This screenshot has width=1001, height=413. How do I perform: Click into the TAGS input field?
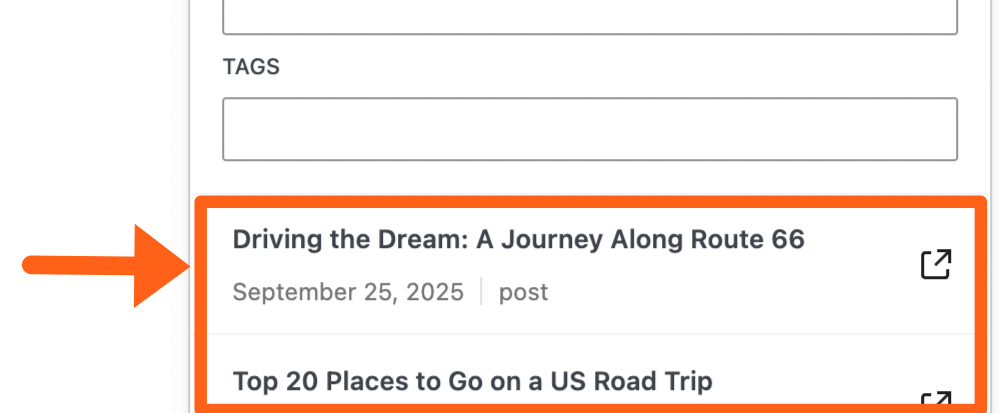point(589,129)
